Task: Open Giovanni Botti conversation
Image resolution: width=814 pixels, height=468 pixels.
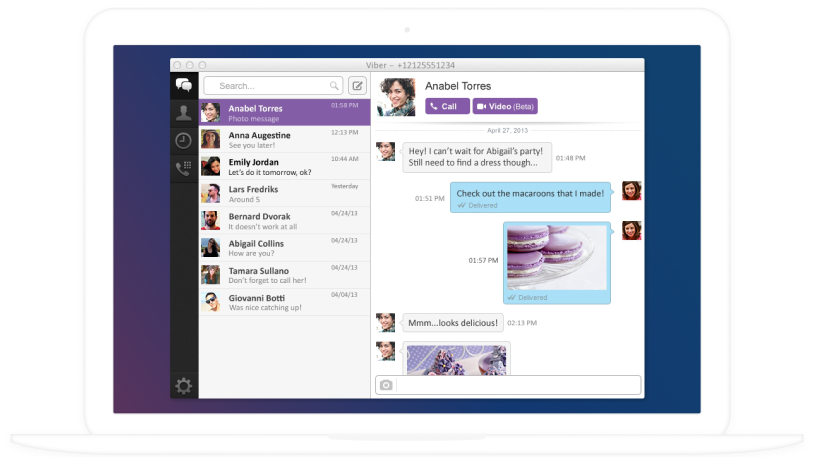Action: coord(285,302)
